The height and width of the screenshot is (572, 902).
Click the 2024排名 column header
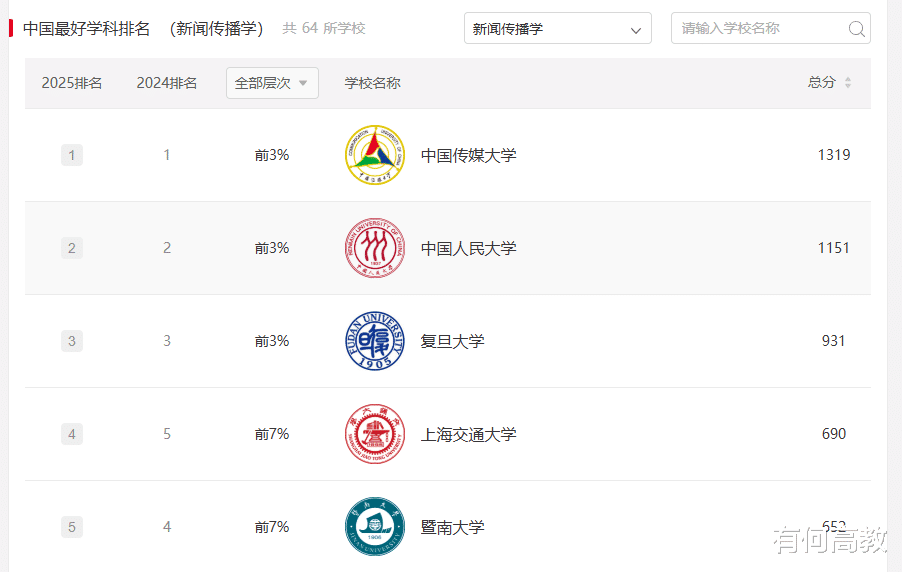pyautogui.click(x=167, y=83)
